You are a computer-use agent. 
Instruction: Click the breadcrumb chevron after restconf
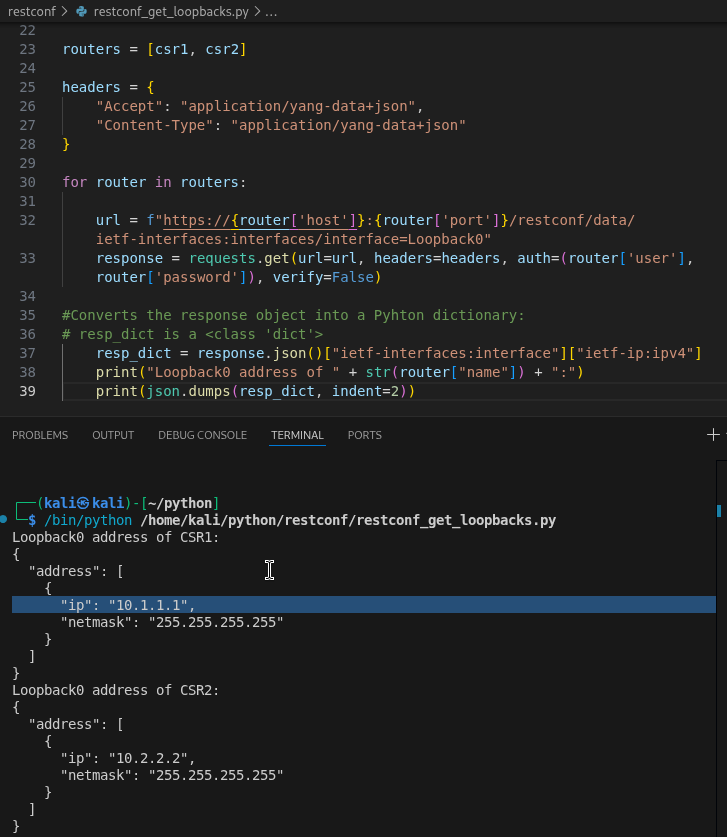(65, 11)
